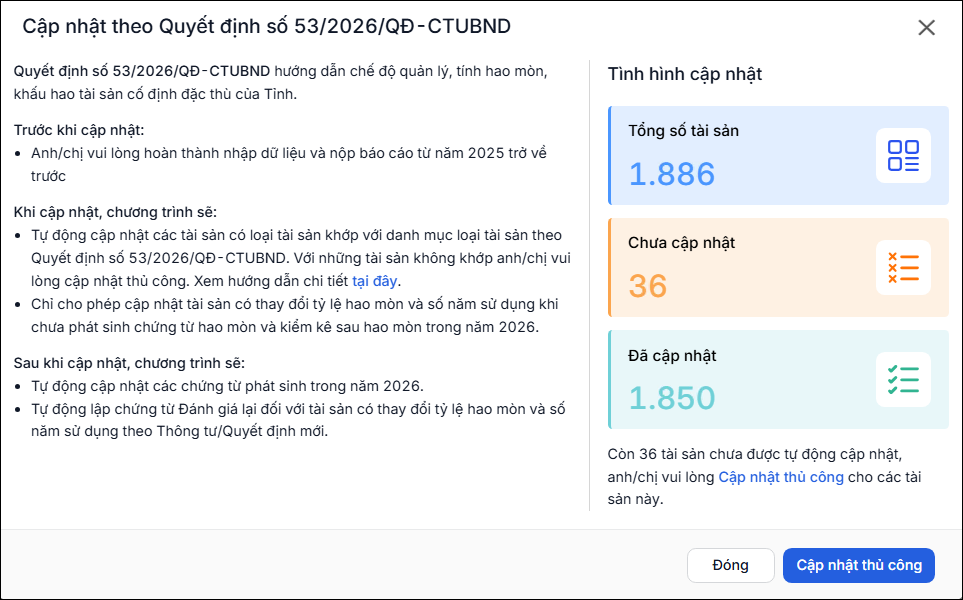Click the teal updated count 1.850

pyautogui.click(x=672, y=398)
